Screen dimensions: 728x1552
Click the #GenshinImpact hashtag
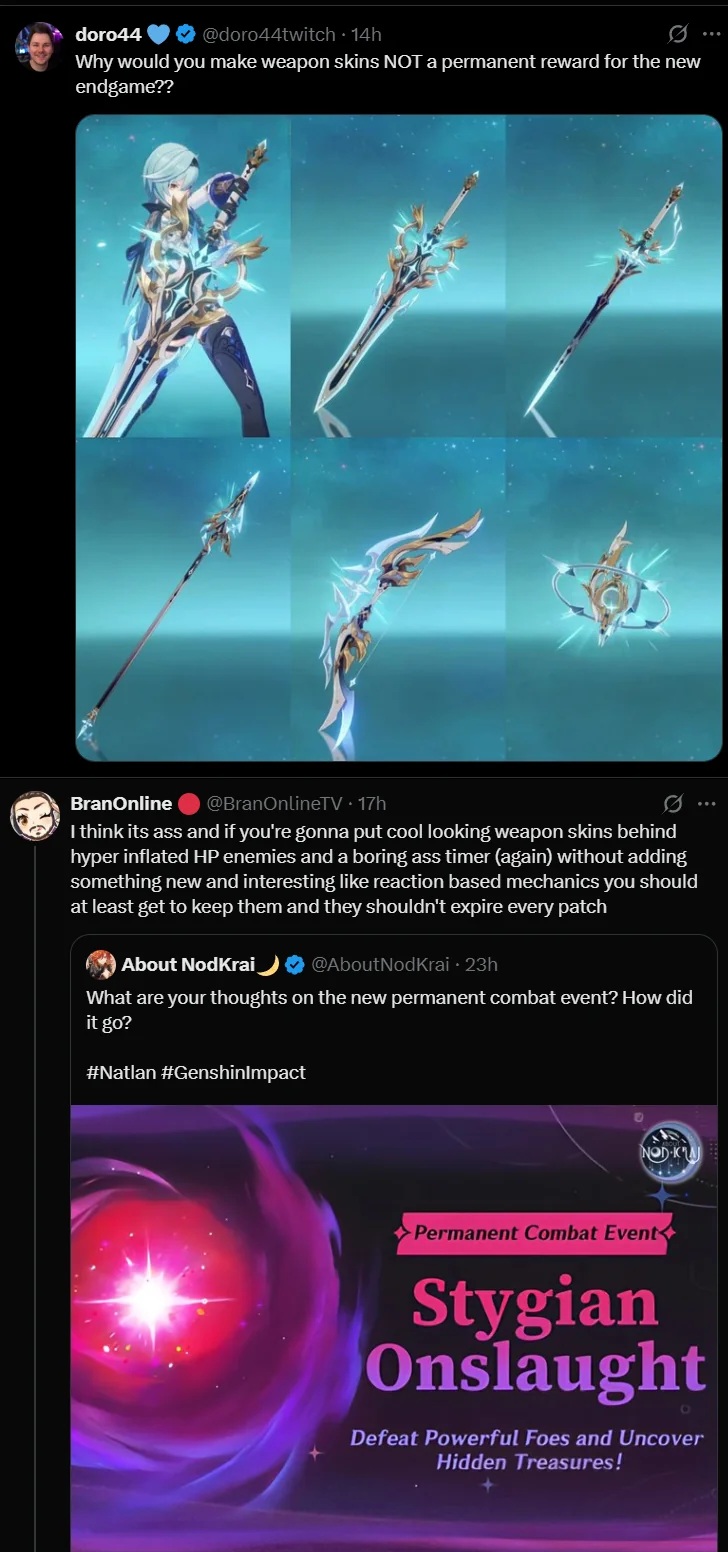click(232, 1072)
